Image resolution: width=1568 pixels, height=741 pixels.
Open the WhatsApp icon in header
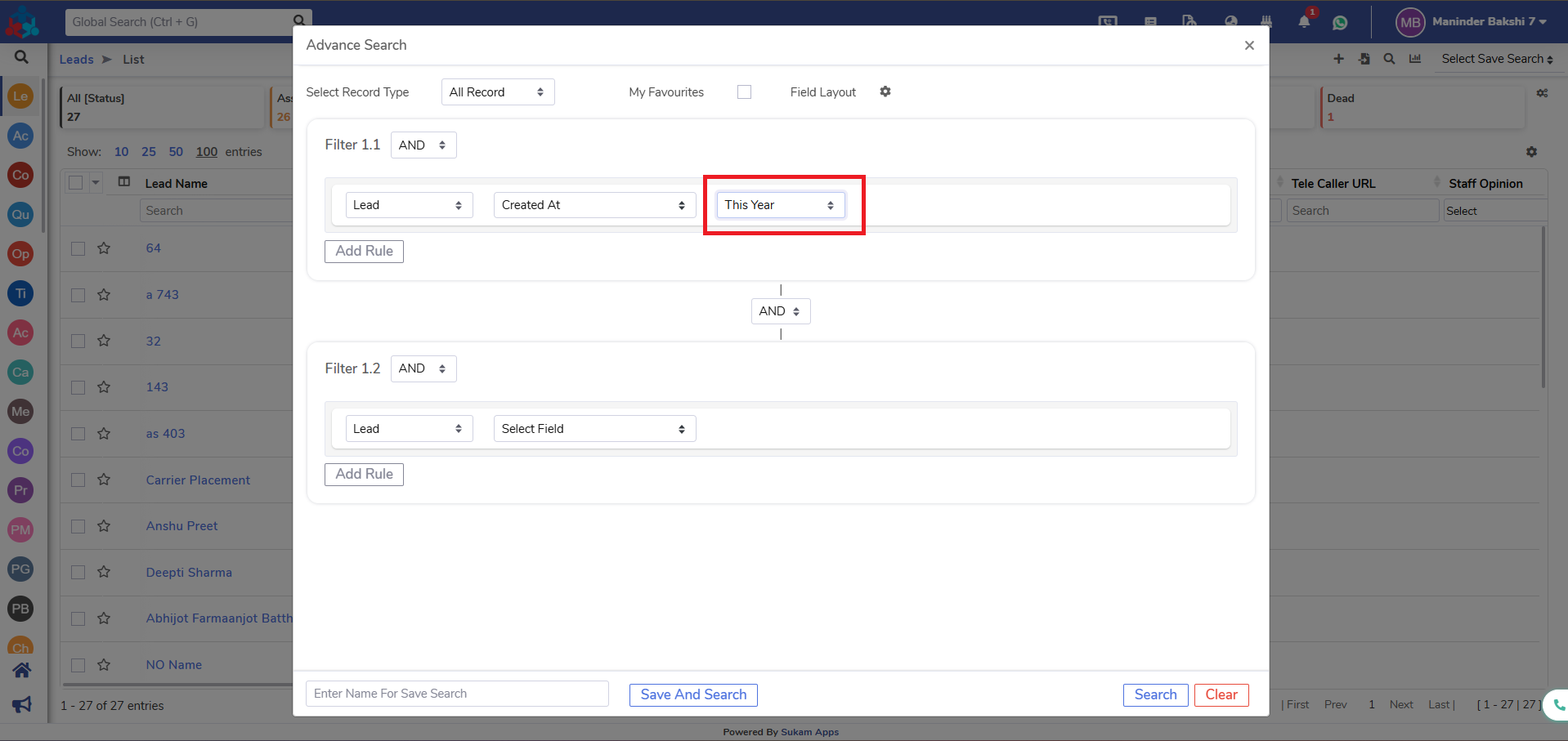(1340, 23)
